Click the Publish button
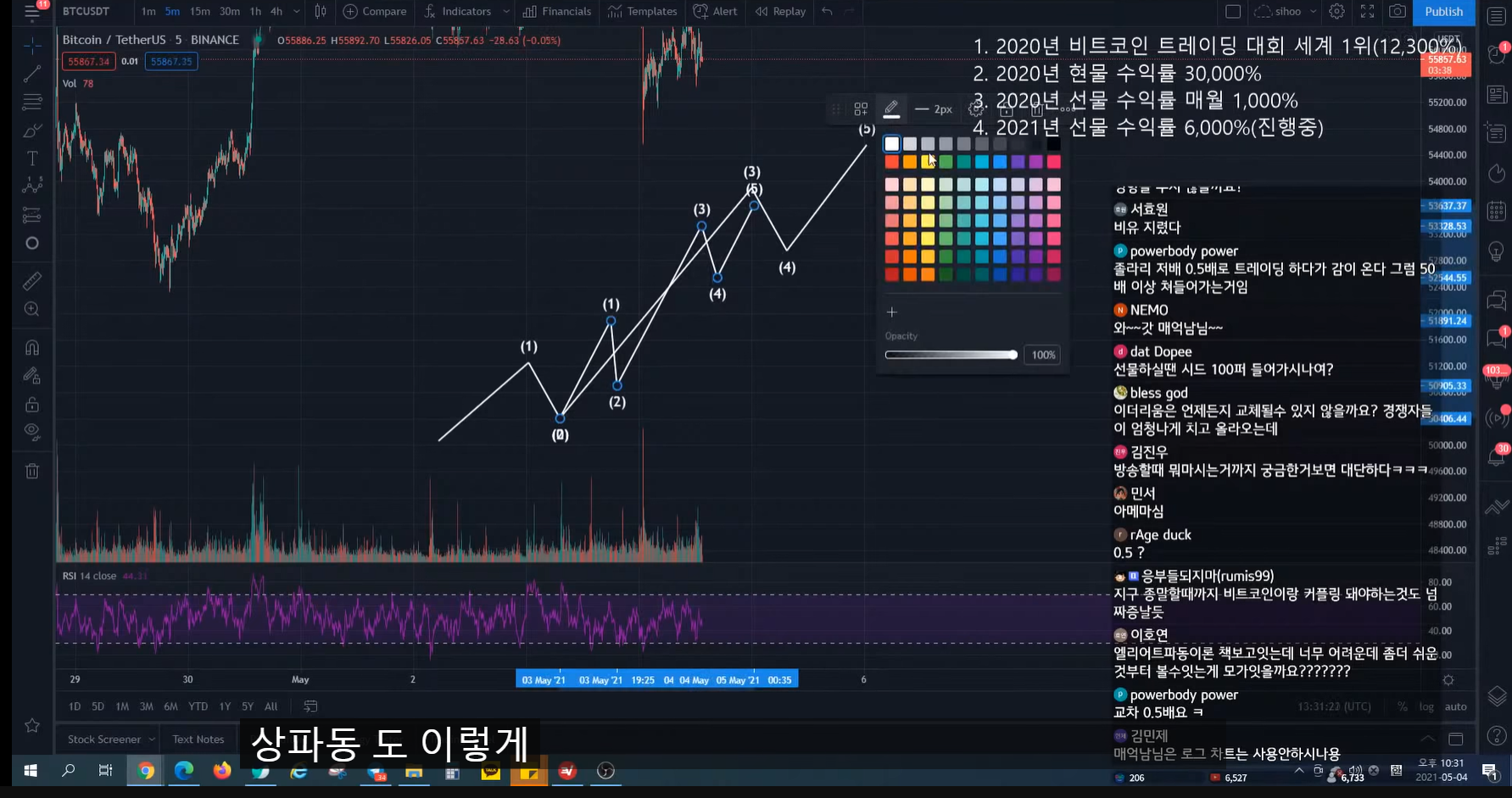Viewport: 1512px width, 798px height. (1444, 12)
